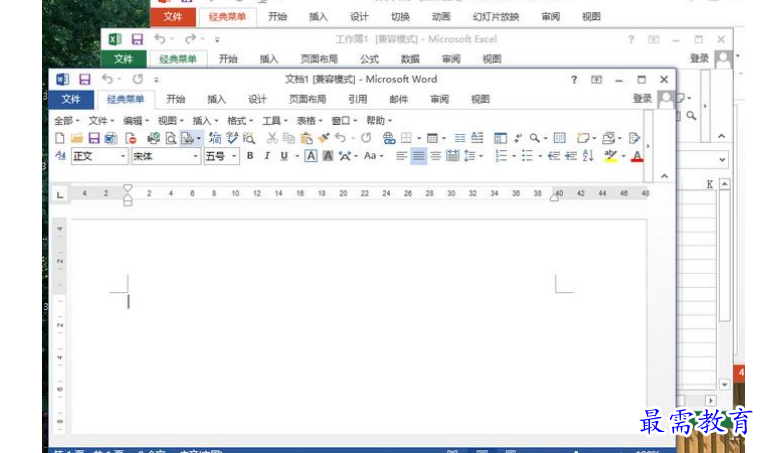Click the blue 文件 button in Word
Viewport: 761px width, 453px height.
tap(71, 99)
